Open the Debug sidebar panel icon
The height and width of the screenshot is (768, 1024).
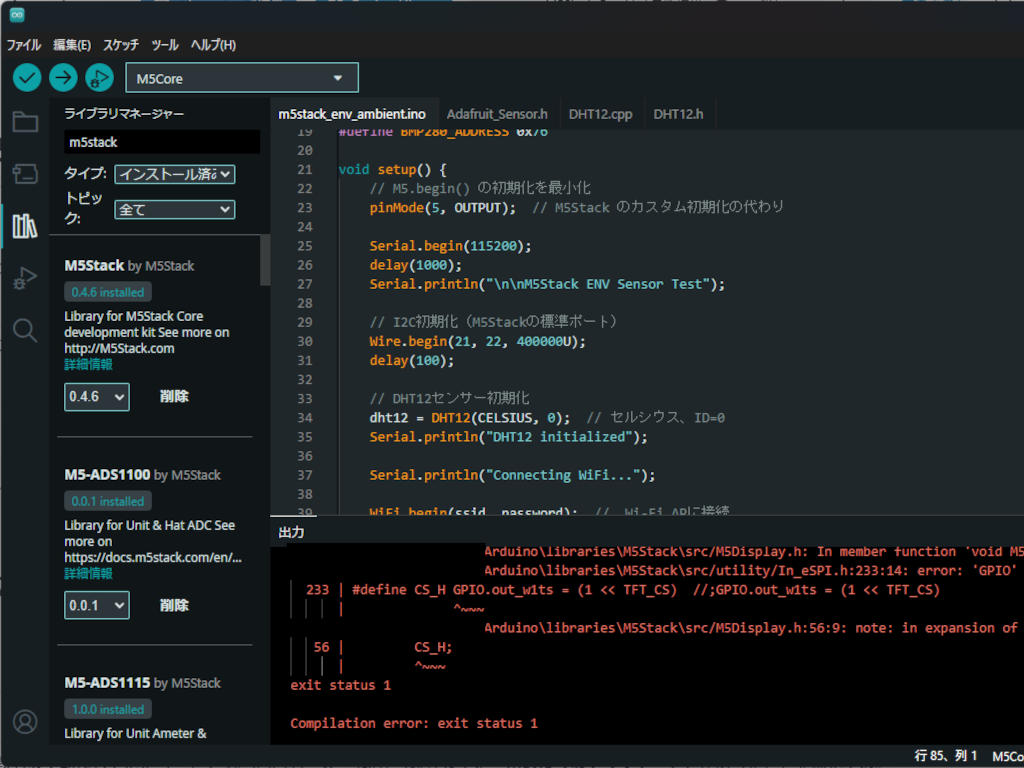[x=25, y=279]
